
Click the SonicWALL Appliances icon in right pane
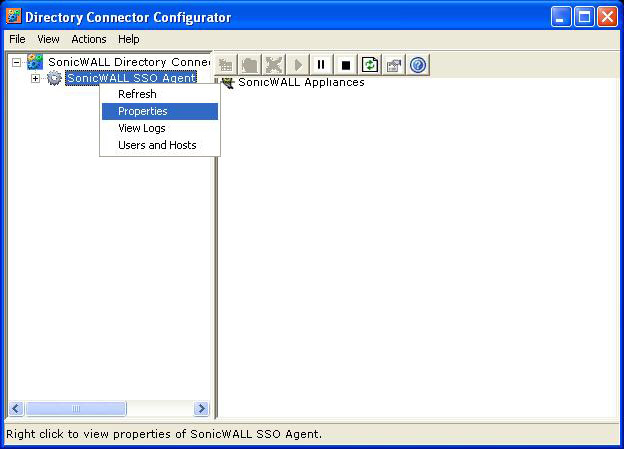pyautogui.click(x=228, y=83)
